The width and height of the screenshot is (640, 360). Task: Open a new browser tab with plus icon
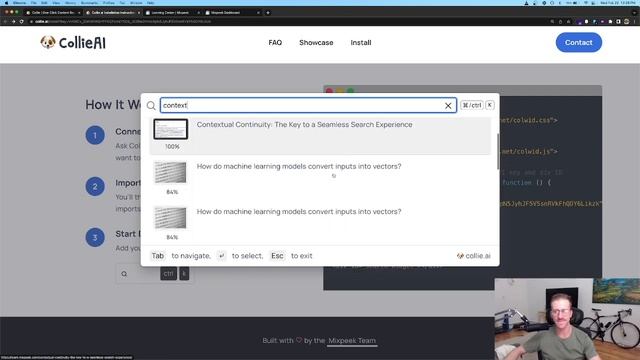click(x=268, y=13)
